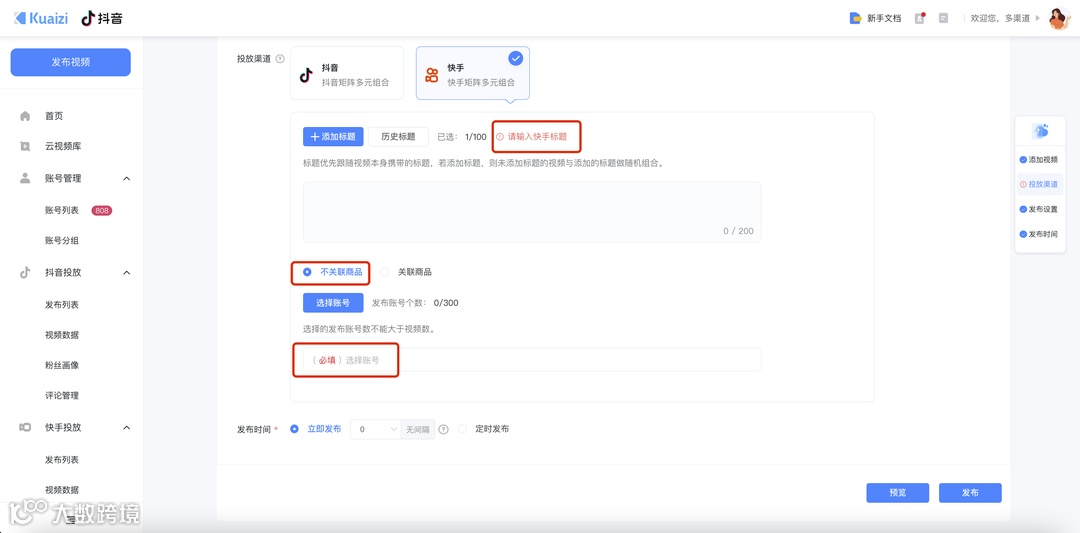Click the 添加标题 button
This screenshot has width=1080, height=533.
(x=333, y=136)
